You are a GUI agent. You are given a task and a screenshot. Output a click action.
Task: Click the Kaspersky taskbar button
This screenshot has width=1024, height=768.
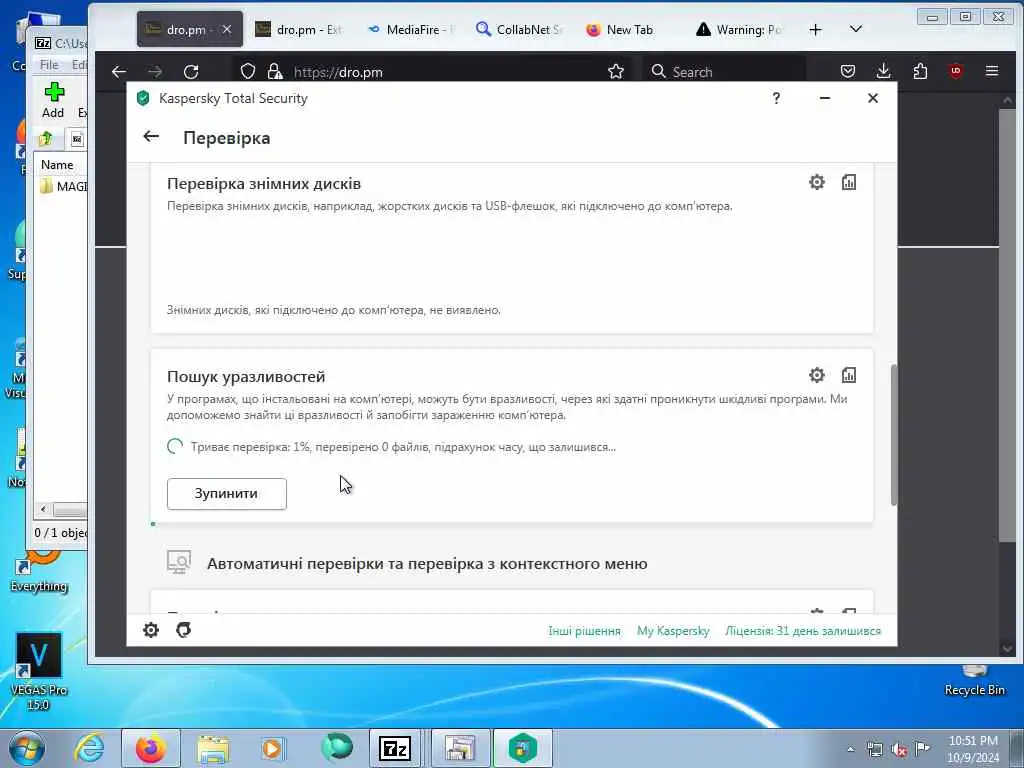click(x=522, y=748)
